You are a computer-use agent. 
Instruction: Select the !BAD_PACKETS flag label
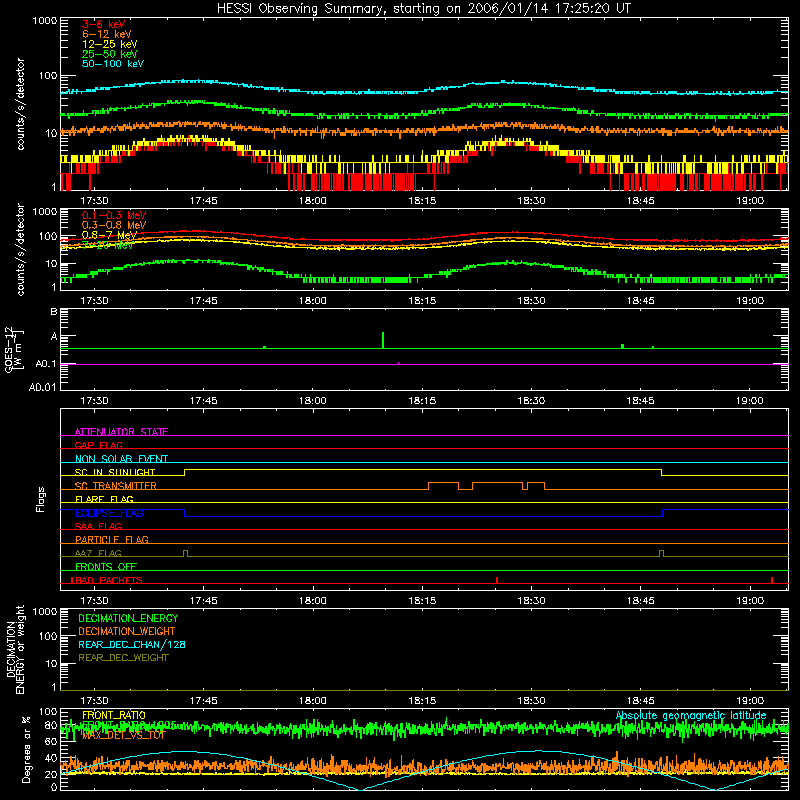(x=106, y=580)
